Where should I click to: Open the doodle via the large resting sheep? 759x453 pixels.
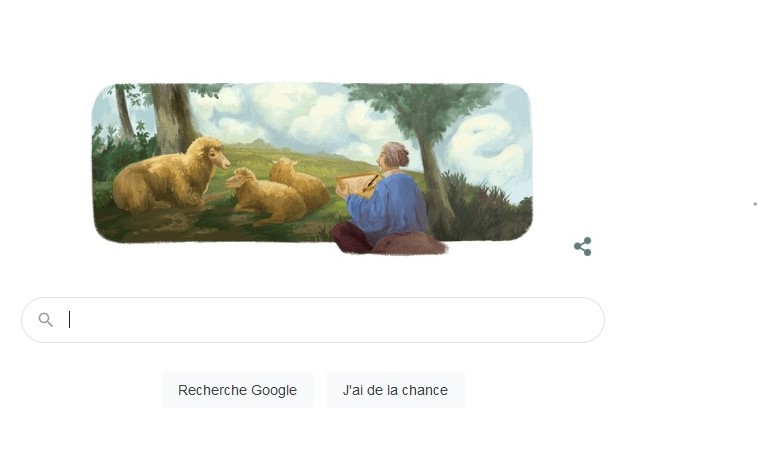point(169,177)
